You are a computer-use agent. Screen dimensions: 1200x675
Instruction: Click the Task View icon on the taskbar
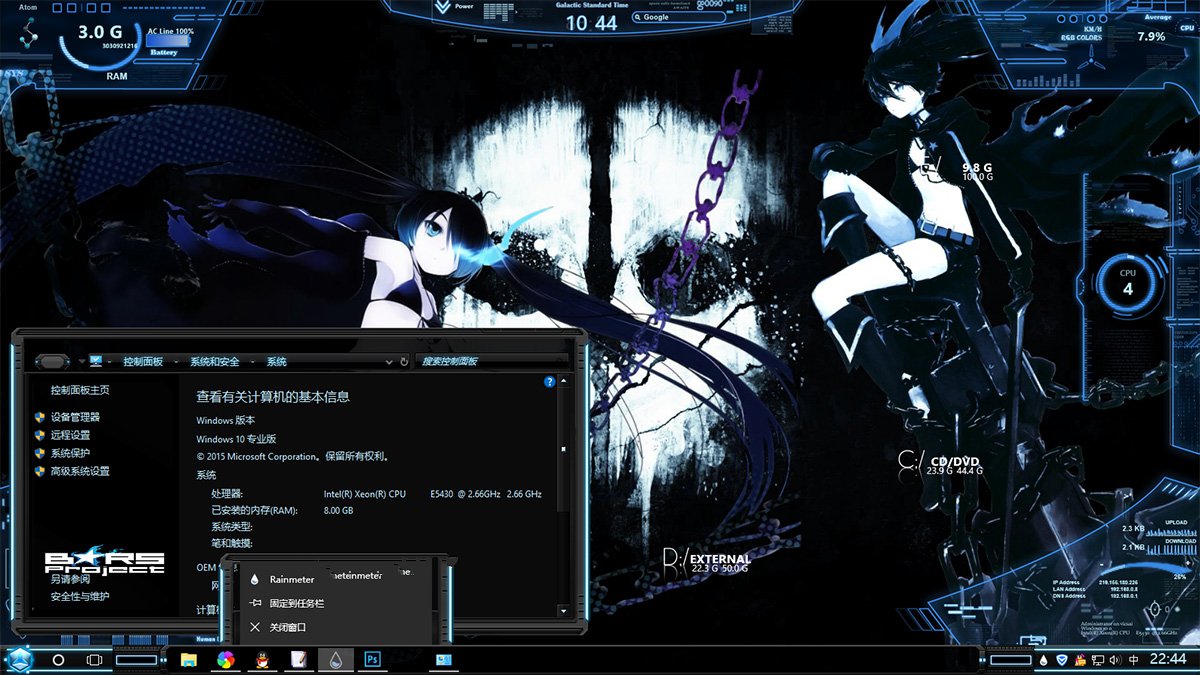click(94, 660)
